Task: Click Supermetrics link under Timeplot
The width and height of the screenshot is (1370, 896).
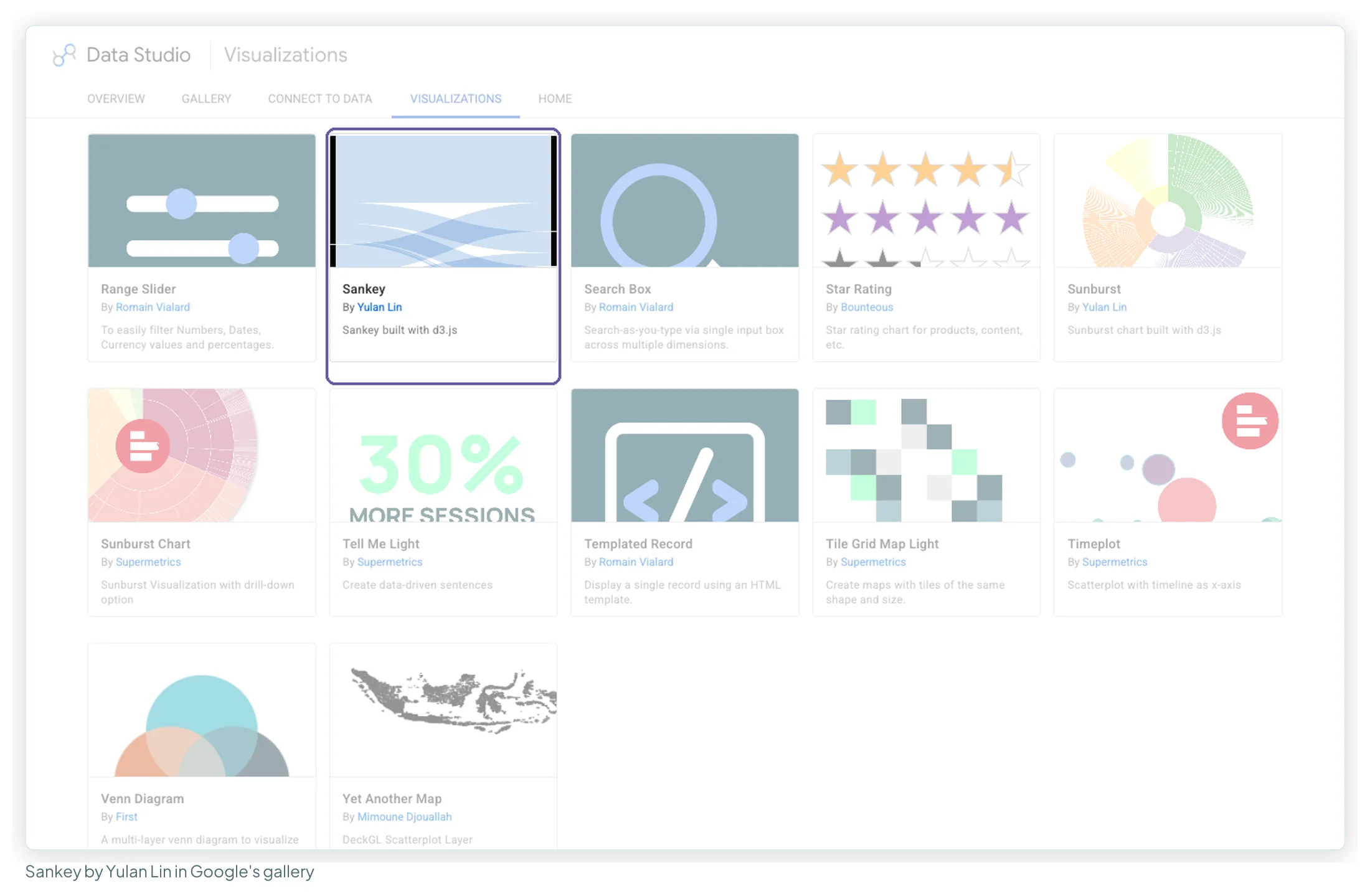Action: [x=1115, y=562]
